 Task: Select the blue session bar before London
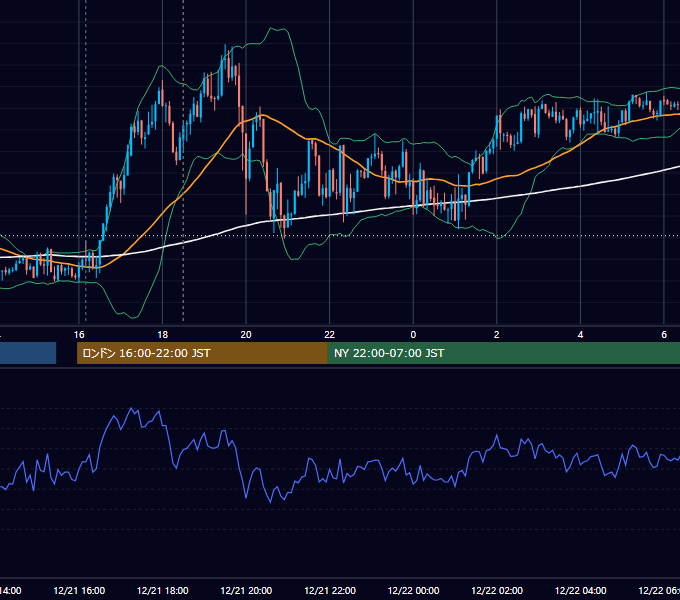[x=28, y=353]
